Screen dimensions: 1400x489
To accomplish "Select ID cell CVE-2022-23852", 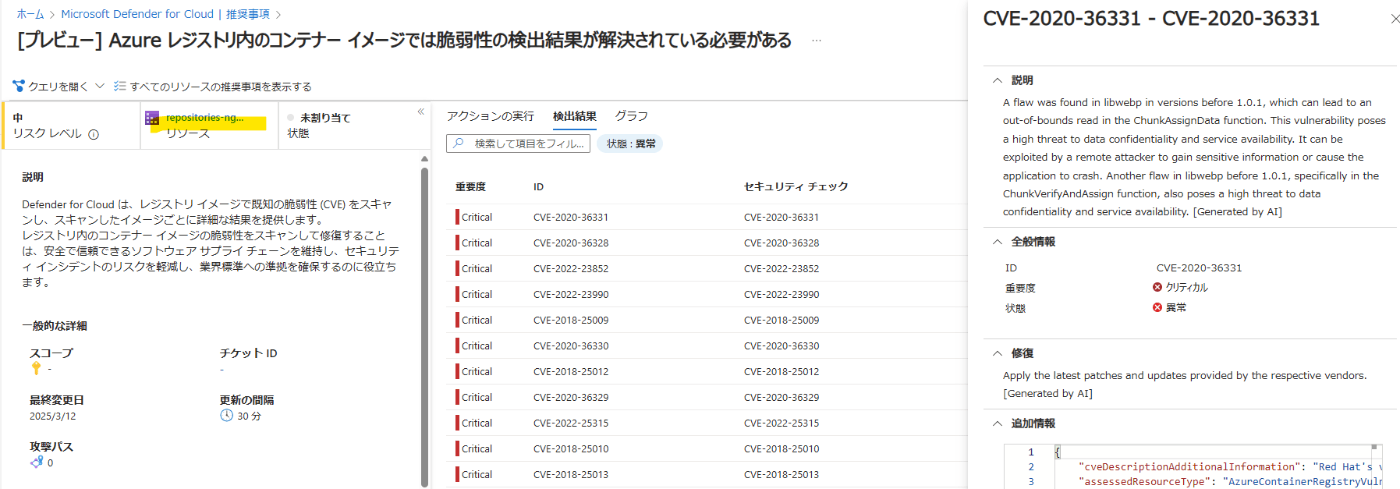I will pyautogui.click(x=571, y=268).
